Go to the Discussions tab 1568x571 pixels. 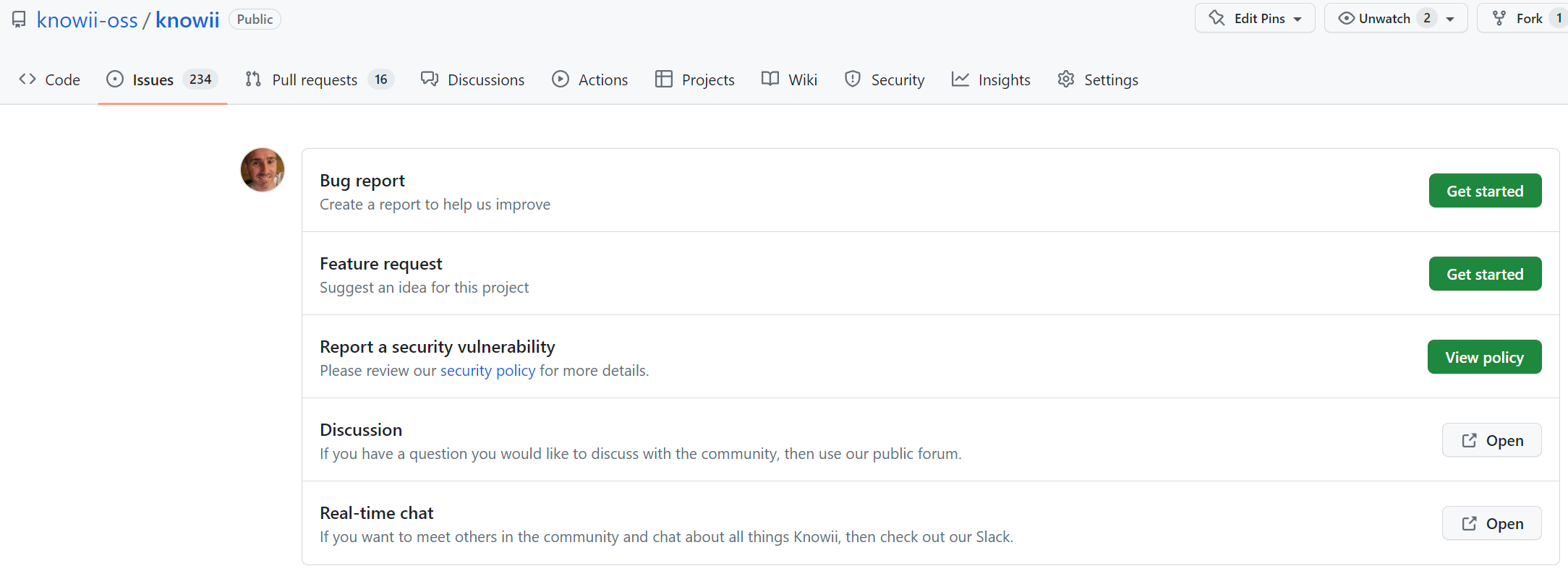click(472, 80)
